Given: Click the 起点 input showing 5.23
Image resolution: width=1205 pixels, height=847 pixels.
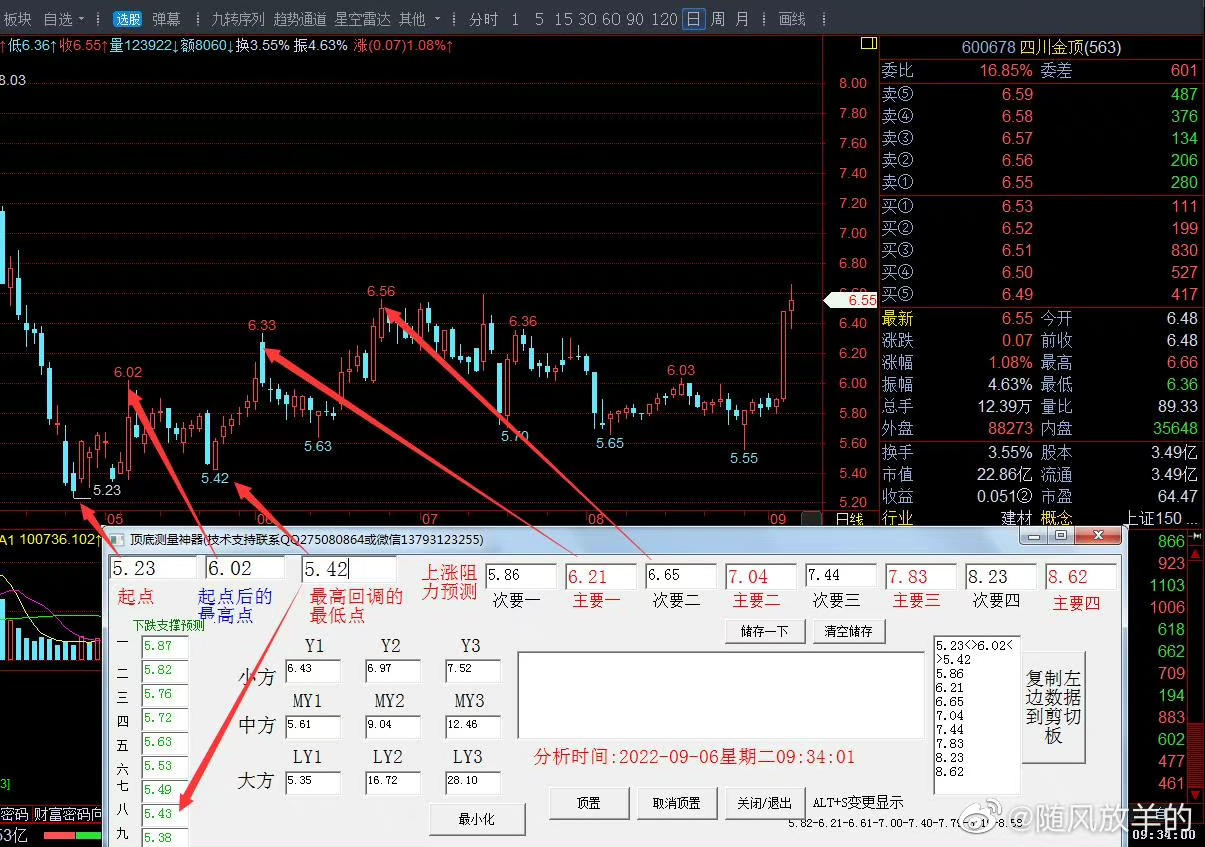Looking at the screenshot, I should click(153, 568).
